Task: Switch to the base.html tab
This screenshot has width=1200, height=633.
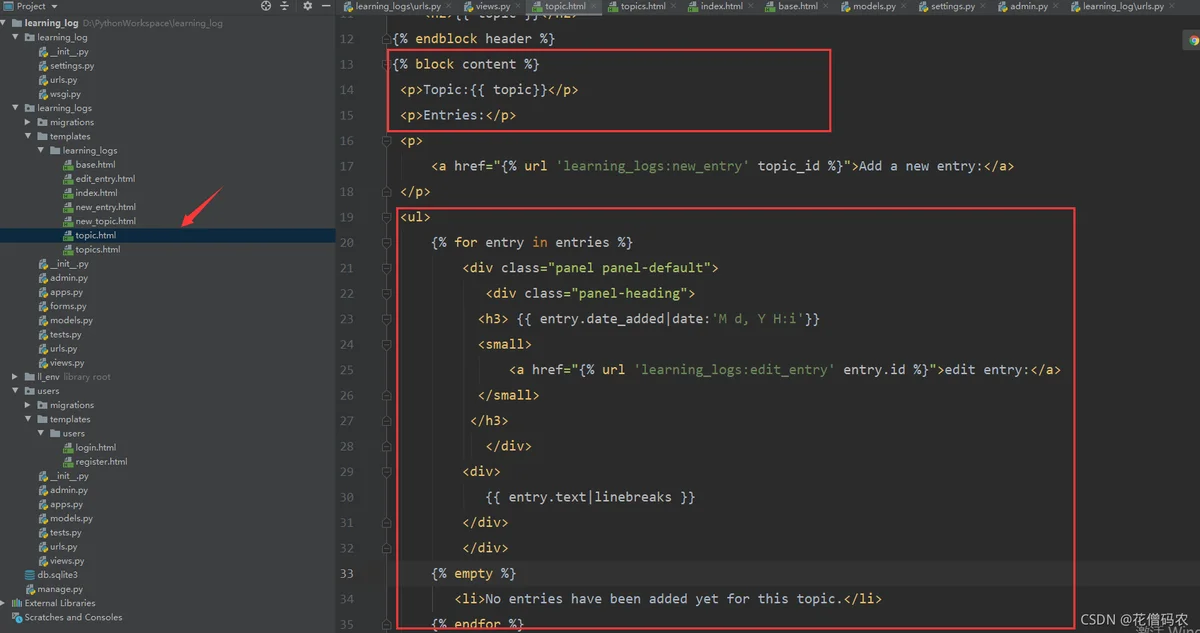Action: coord(797,7)
